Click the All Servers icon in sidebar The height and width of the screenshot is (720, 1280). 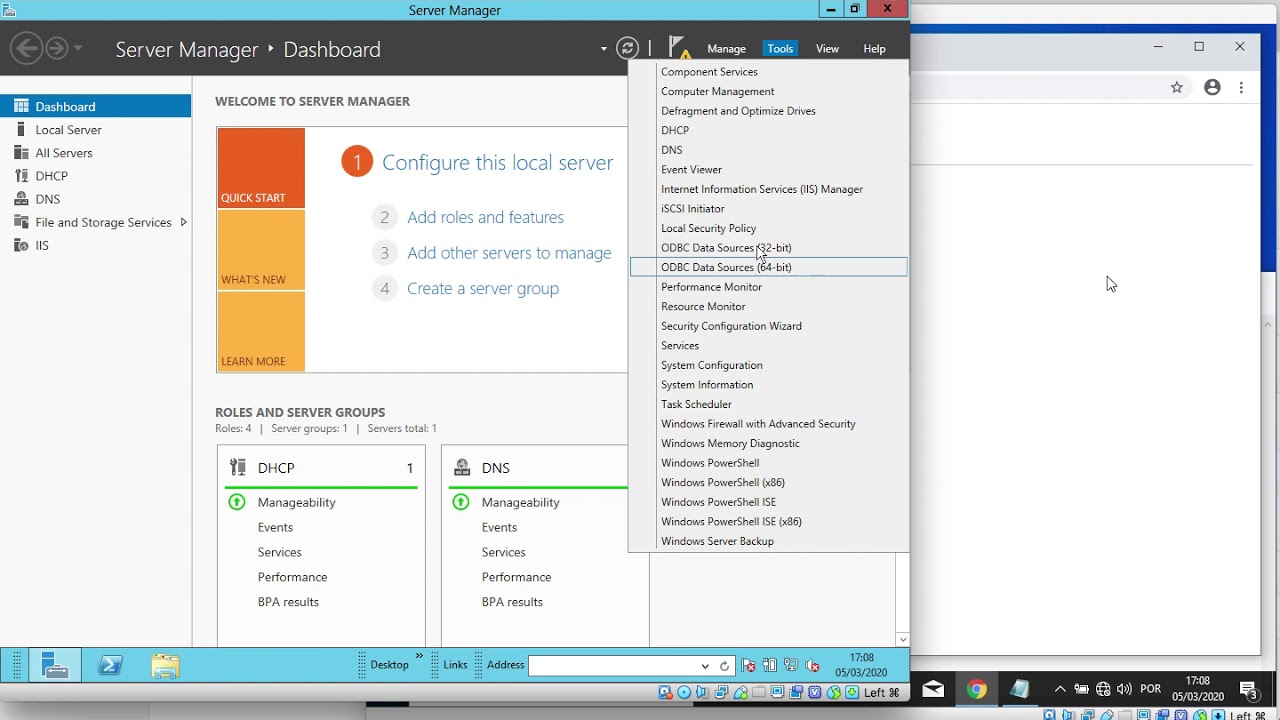(21, 152)
